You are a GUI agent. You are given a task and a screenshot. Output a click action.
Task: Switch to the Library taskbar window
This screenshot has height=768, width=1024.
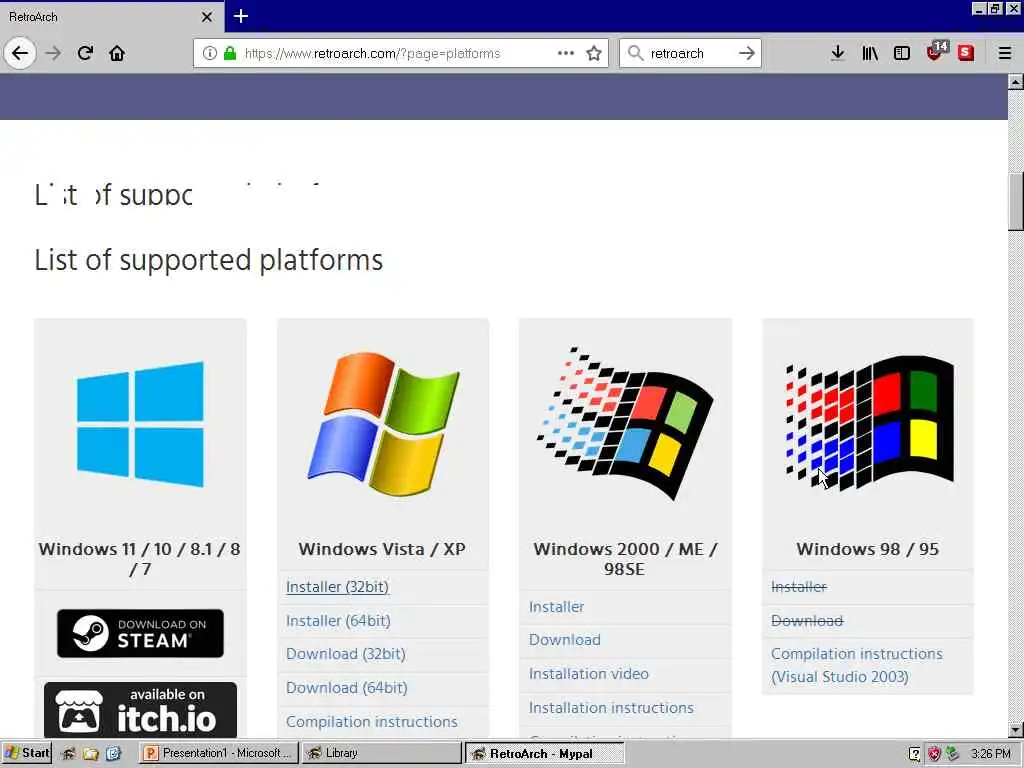click(381, 753)
